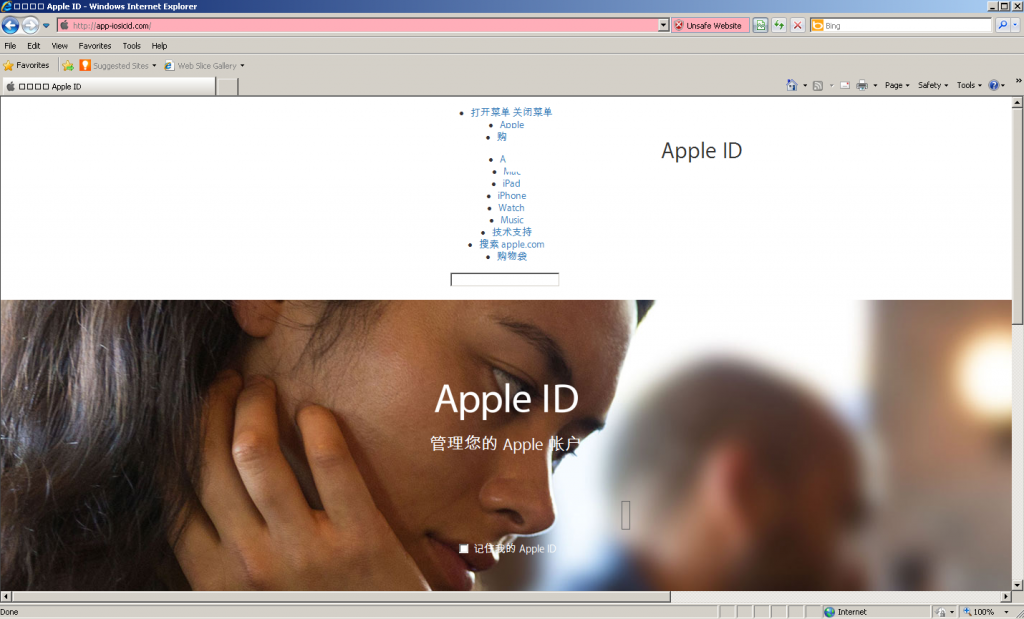Screen dimensions: 1024x619
Task: Click the iPad navigation link
Action: click(x=511, y=183)
